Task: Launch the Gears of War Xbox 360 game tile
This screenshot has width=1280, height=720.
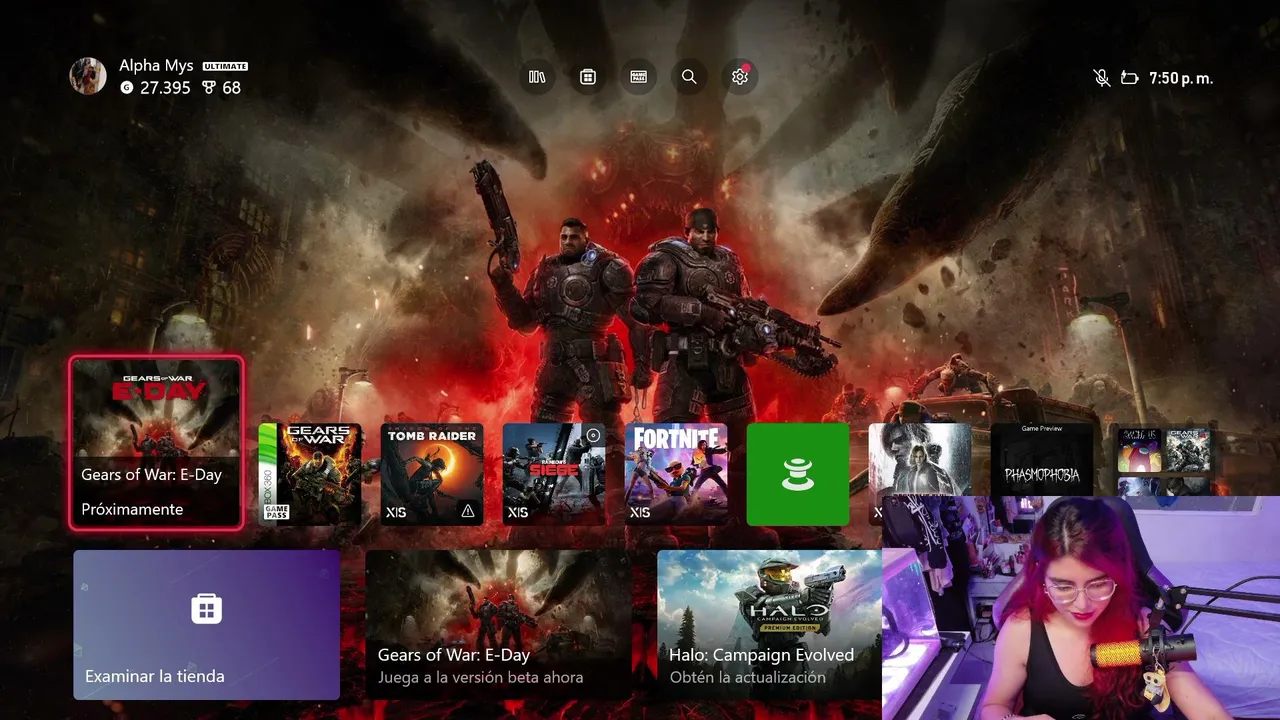Action: pos(310,474)
